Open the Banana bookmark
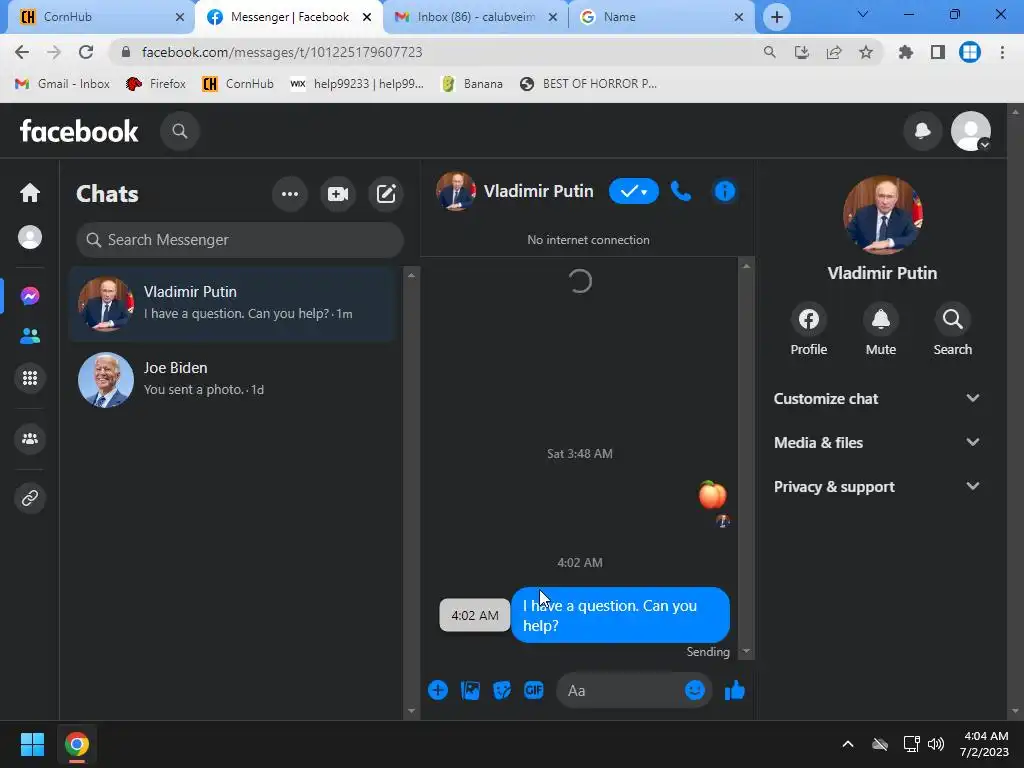The height and width of the screenshot is (768, 1024). [472, 84]
